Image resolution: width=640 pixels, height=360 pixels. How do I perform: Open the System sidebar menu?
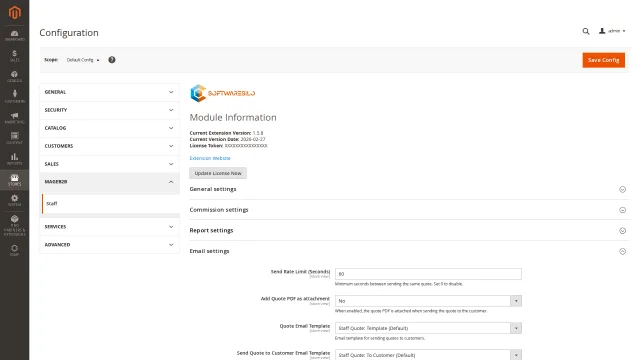(15, 200)
